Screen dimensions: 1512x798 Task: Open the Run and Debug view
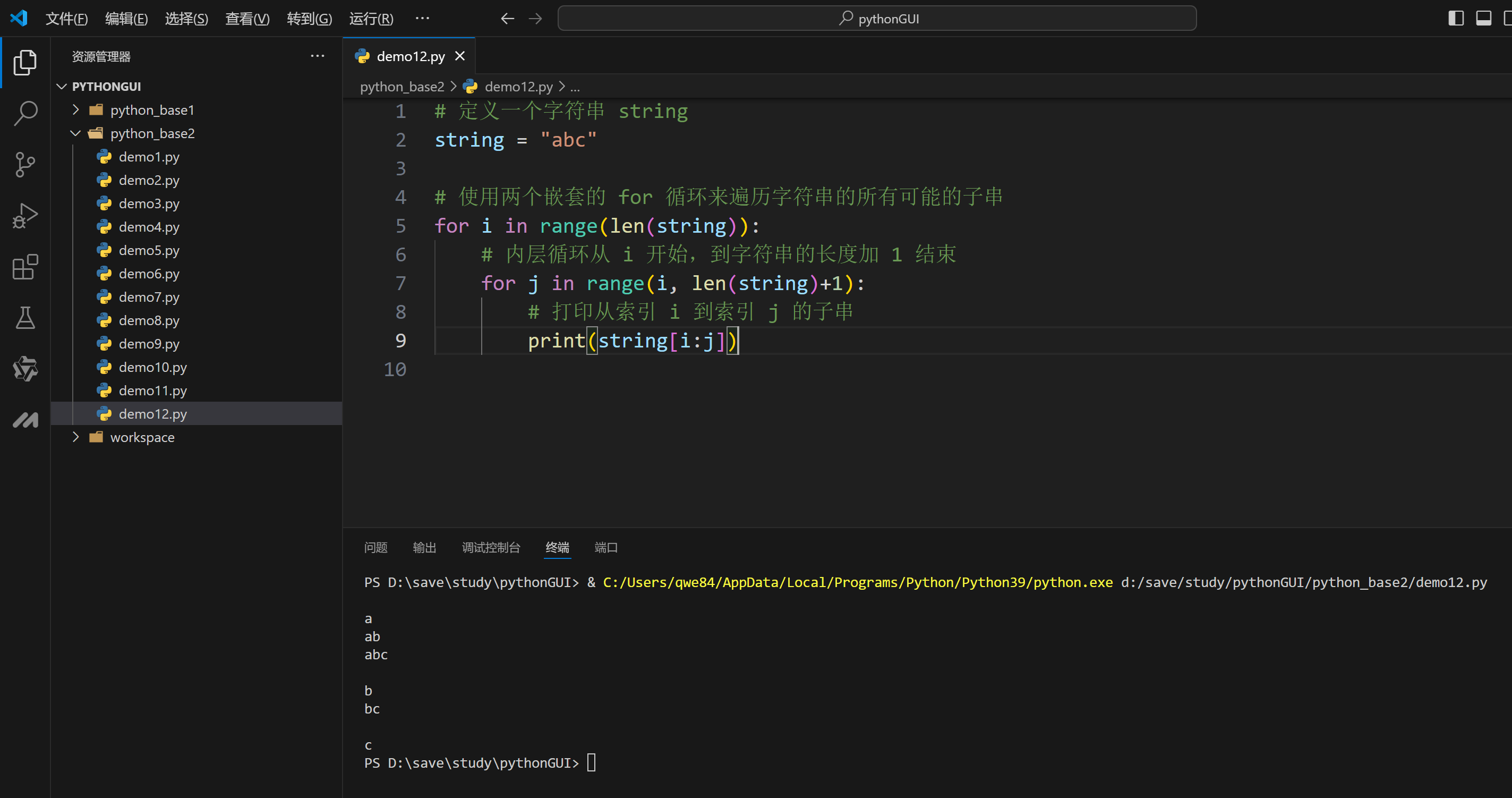(25, 216)
